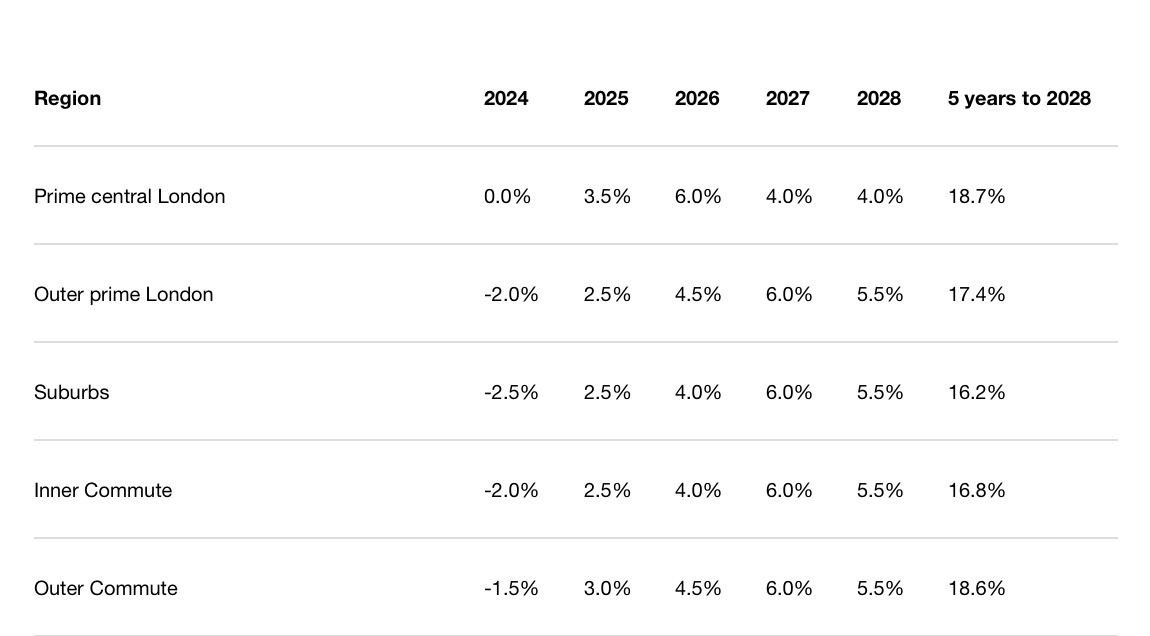This screenshot has height=636, width=1150.
Task: Select the Suburbs 2024 value of -2.5%
Action: point(511,392)
